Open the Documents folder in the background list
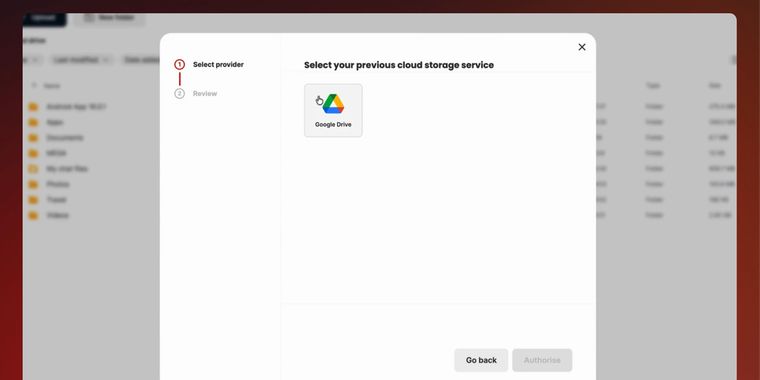This screenshot has width=760, height=380. point(65,138)
